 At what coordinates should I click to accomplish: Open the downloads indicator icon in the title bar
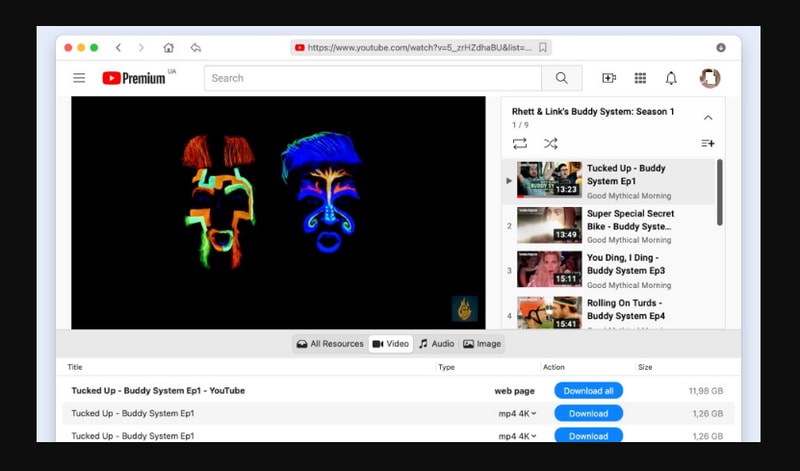point(720,47)
